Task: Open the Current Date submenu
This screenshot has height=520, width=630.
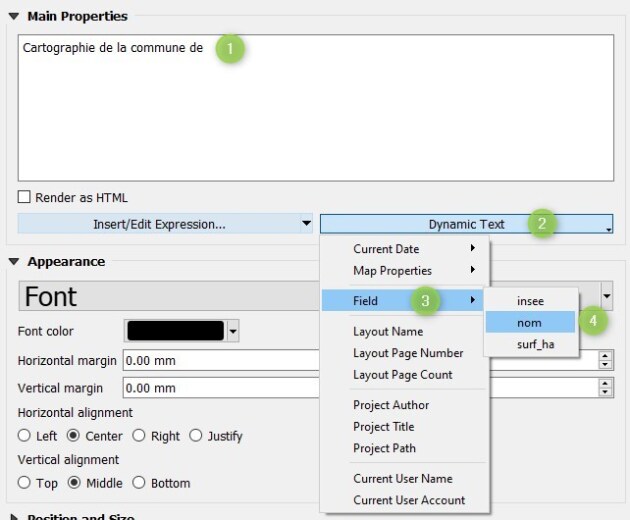Action: coord(405,249)
